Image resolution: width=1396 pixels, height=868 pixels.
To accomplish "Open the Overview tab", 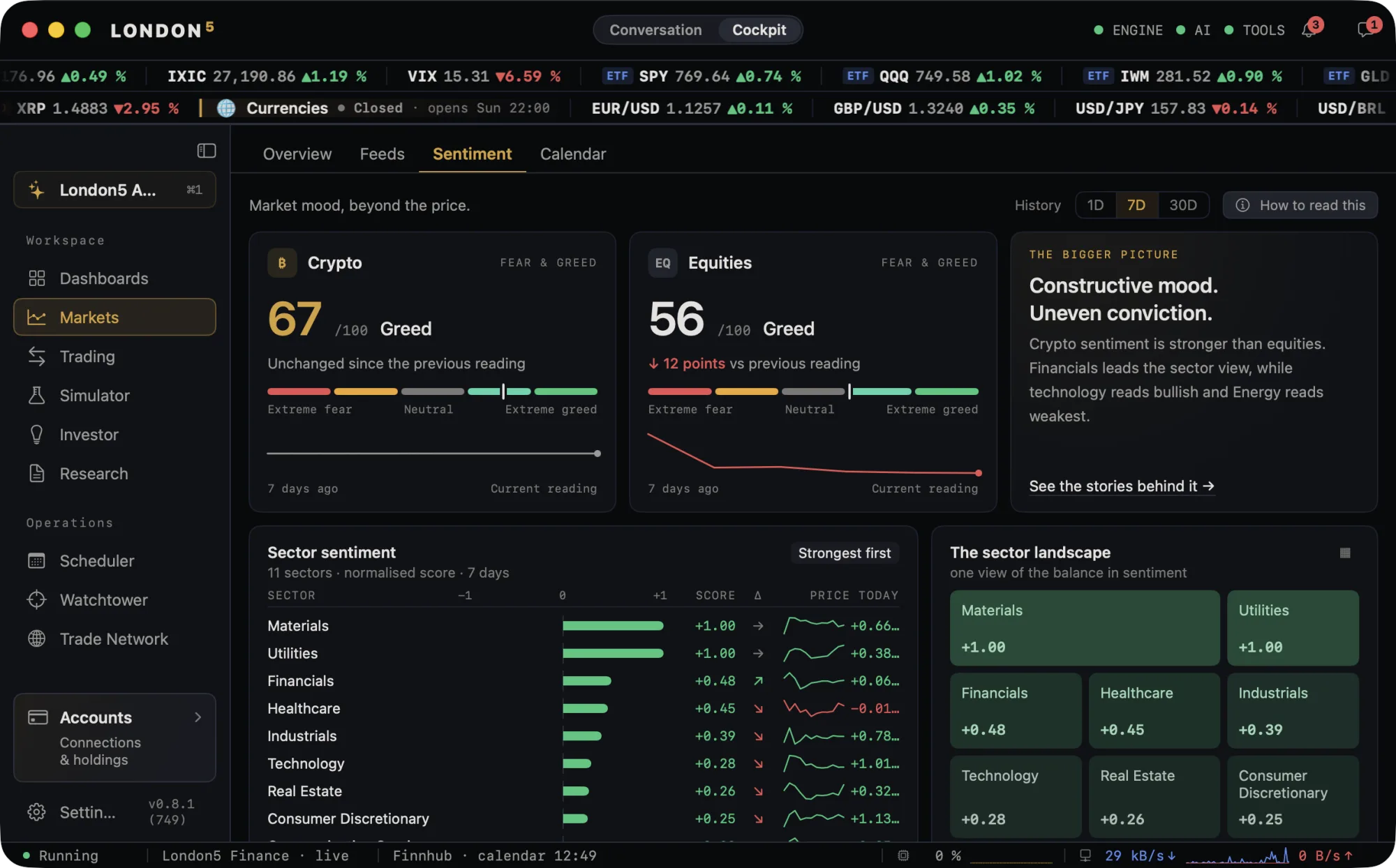I will click(x=297, y=154).
